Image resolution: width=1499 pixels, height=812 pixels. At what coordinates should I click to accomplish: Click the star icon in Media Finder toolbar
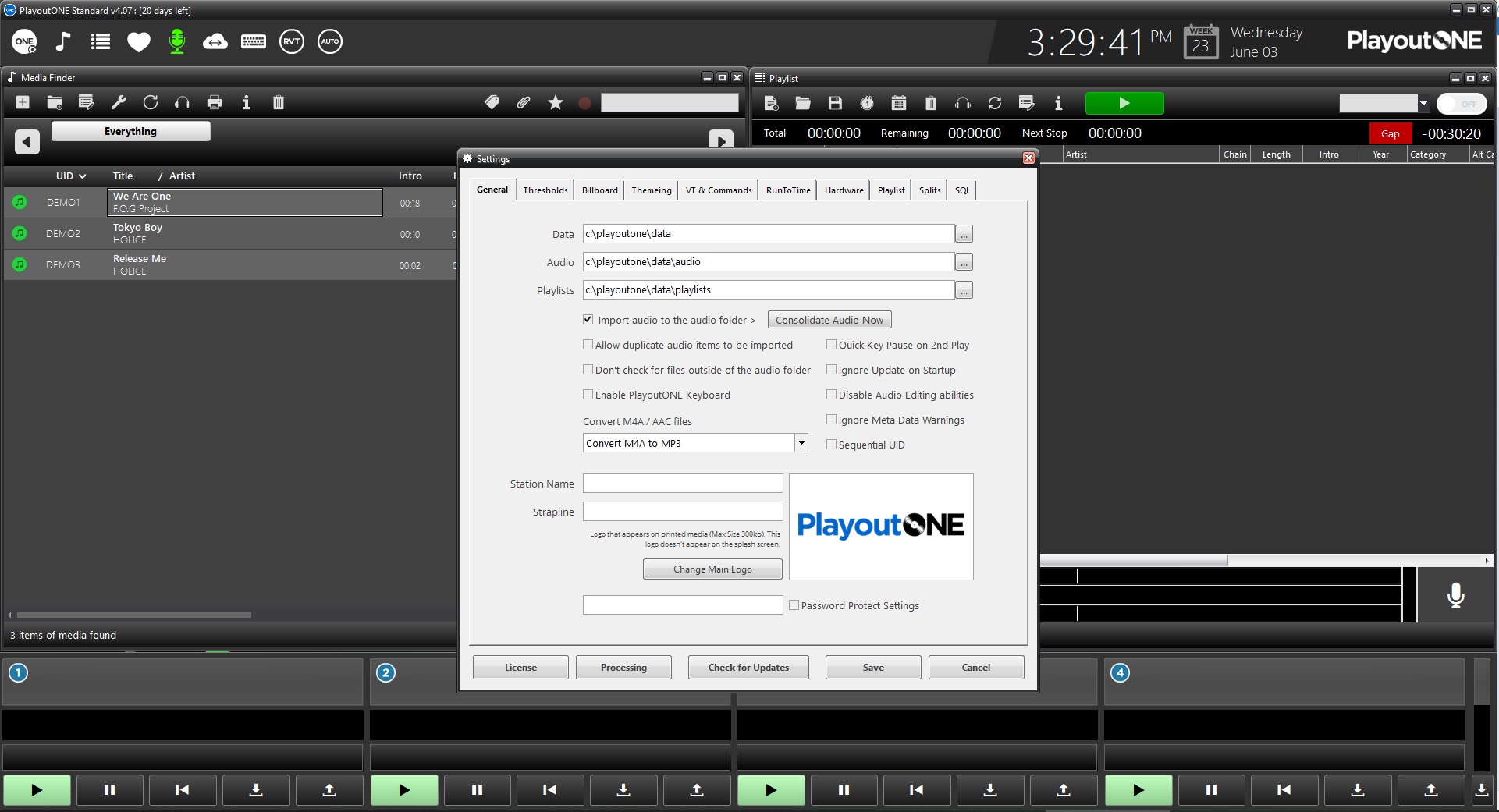(x=556, y=102)
